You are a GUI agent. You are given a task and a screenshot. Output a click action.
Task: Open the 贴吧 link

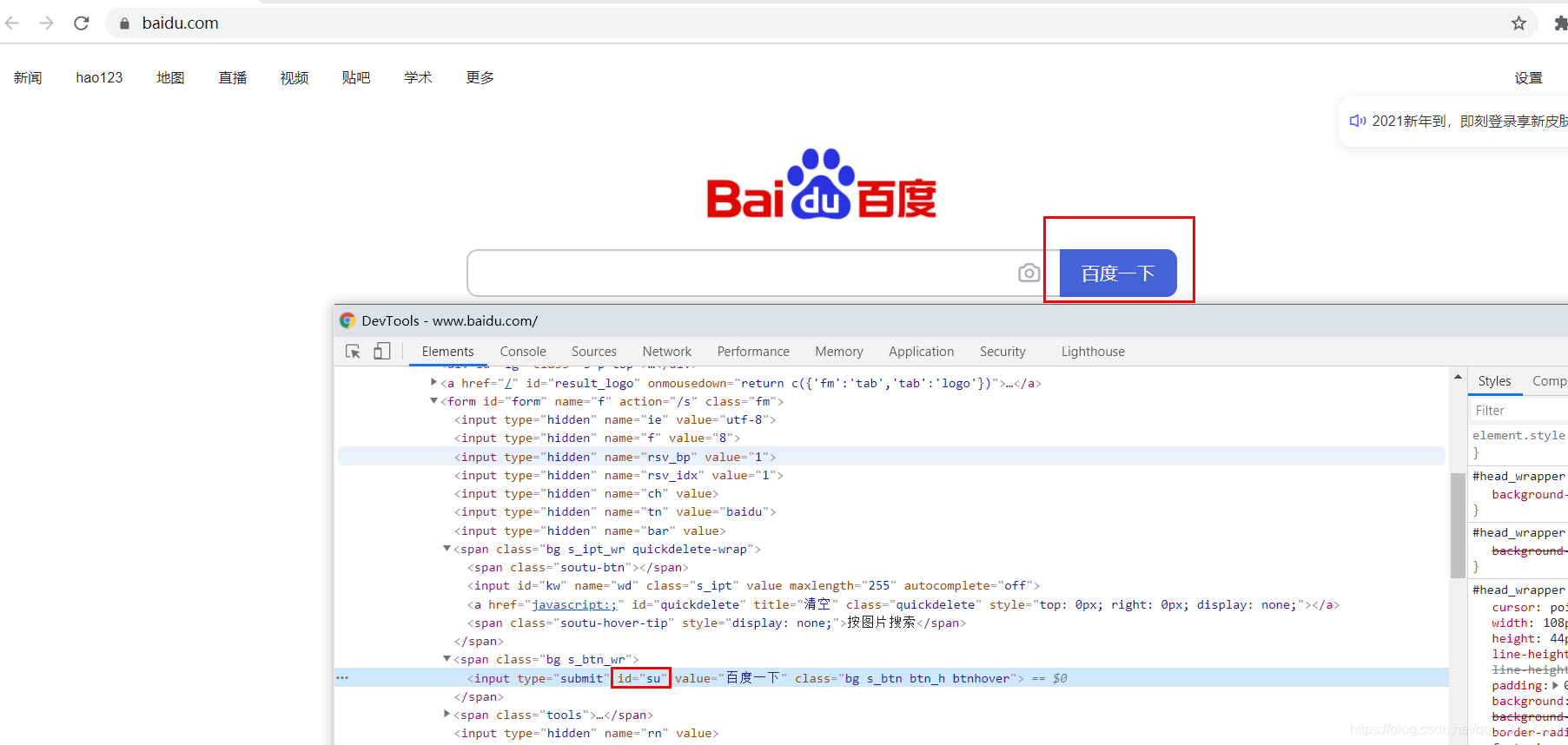(x=356, y=78)
